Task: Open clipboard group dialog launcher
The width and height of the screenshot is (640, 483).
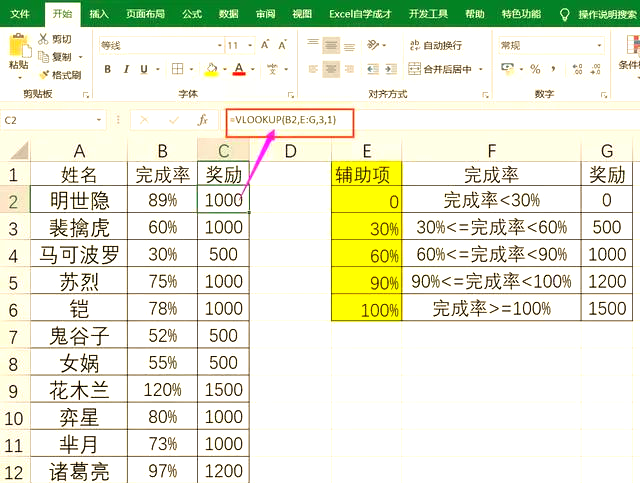Action: click(x=86, y=95)
